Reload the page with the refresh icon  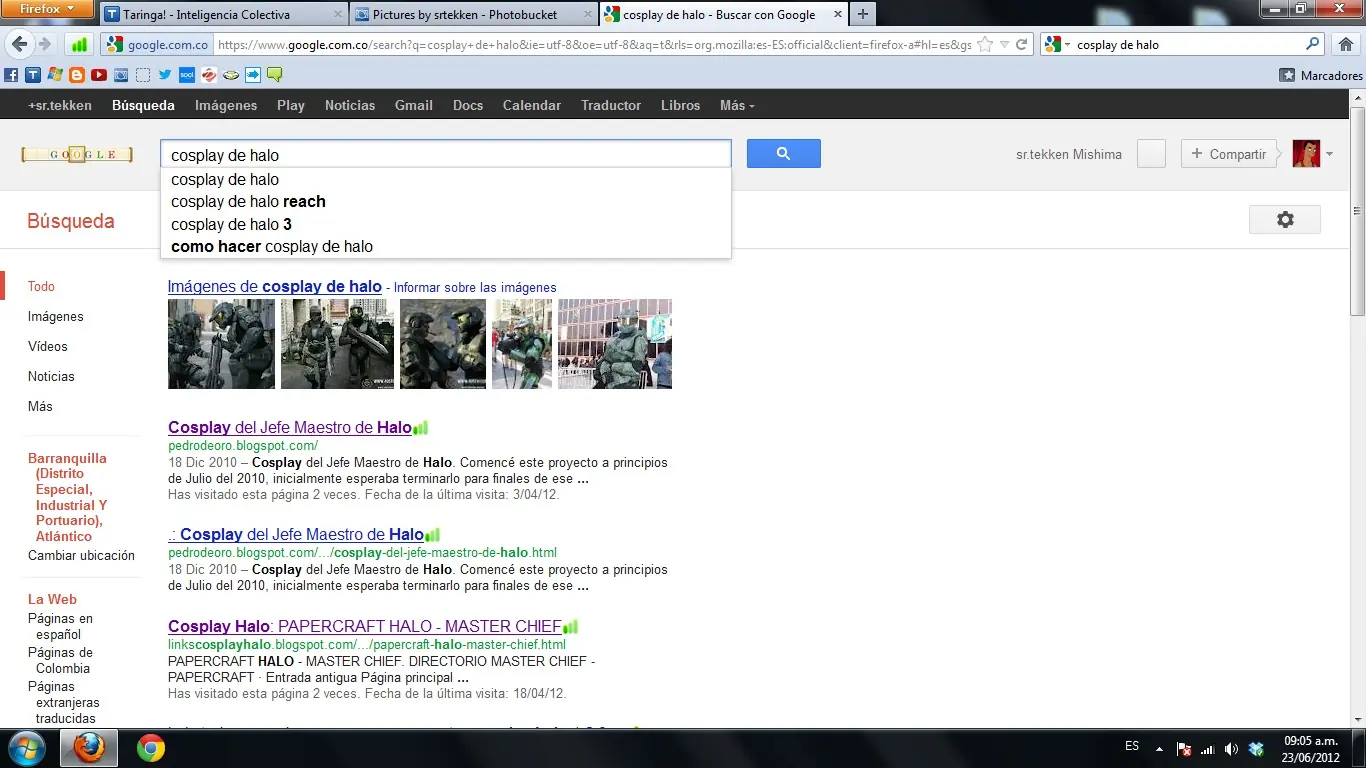click(x=1021, y=44)
